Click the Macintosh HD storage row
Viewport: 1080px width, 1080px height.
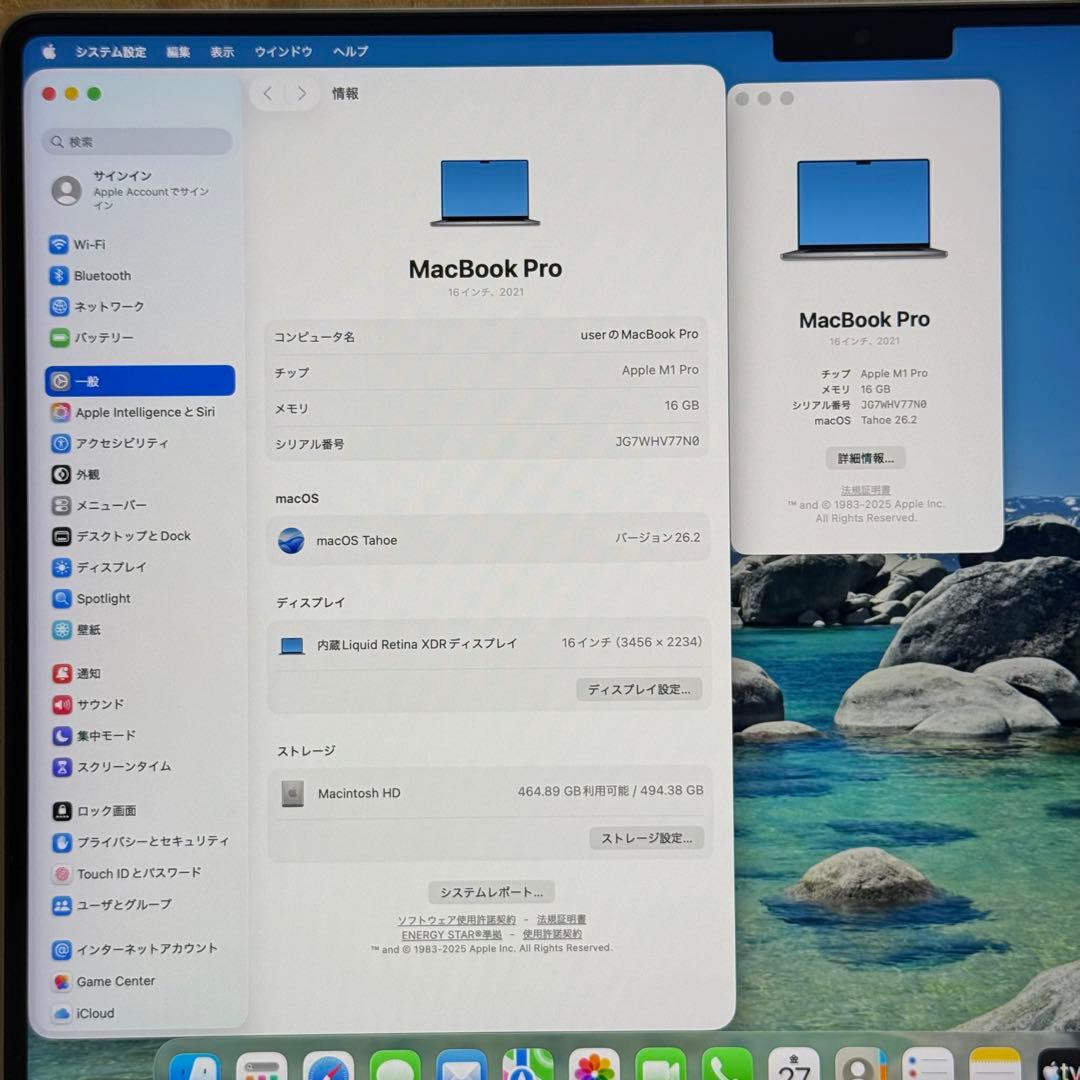click(x=490, y=792)
